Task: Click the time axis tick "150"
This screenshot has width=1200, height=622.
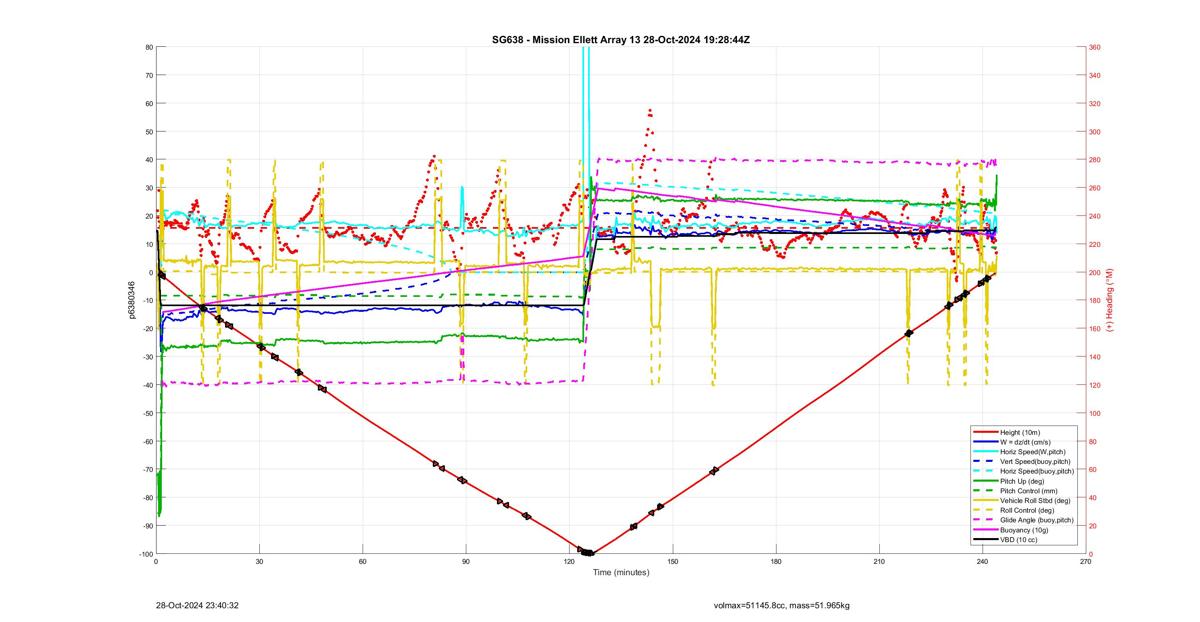Action: click(672, 562)
